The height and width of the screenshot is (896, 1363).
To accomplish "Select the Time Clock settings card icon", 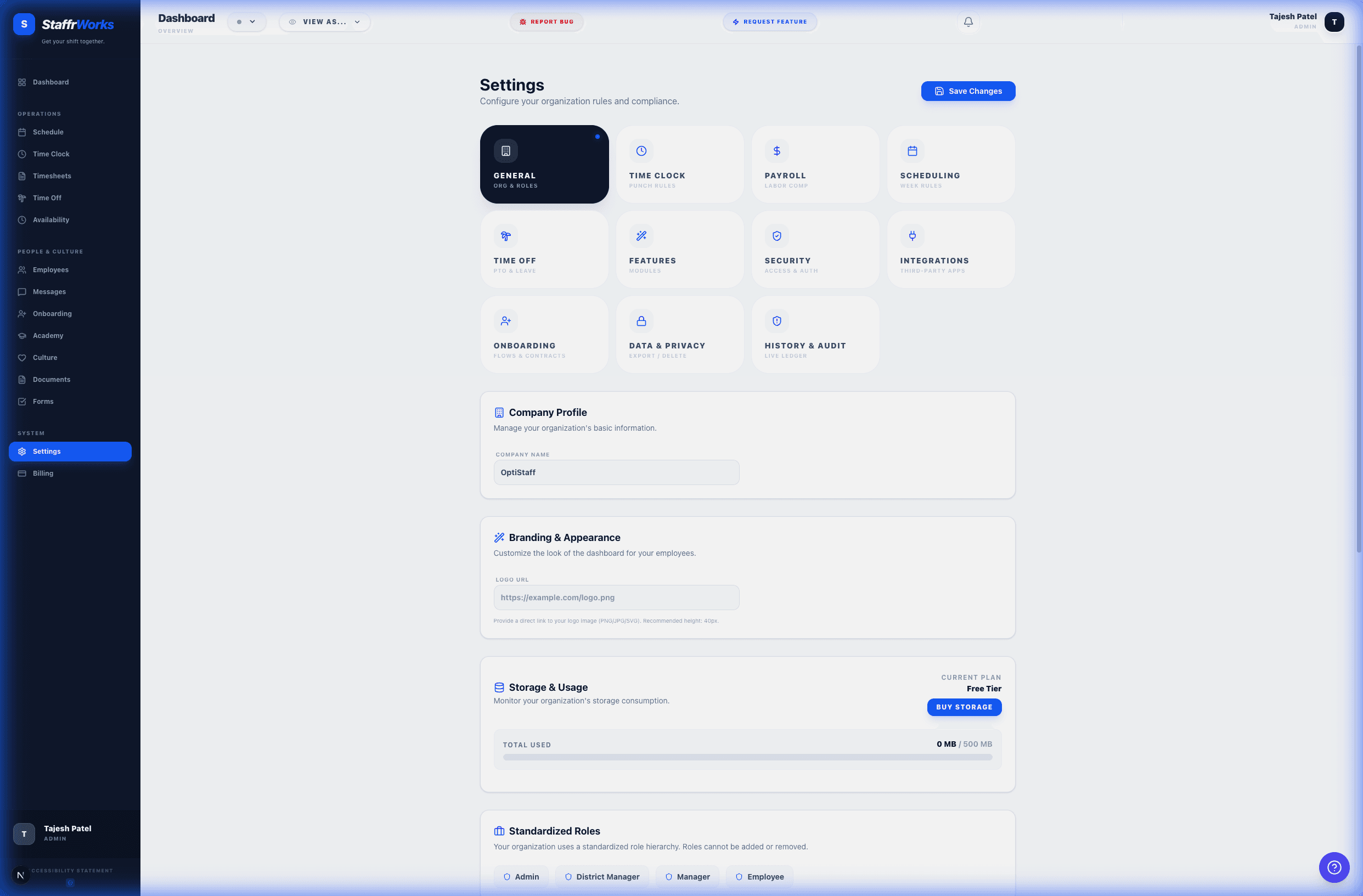I will point(641,151).
